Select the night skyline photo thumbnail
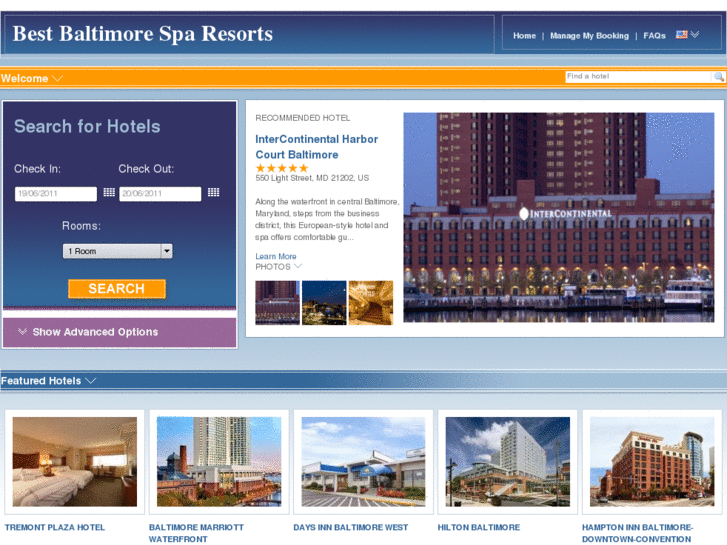This screenshot has height=545, width=727. pyautogui.click(x=324, y=302)
